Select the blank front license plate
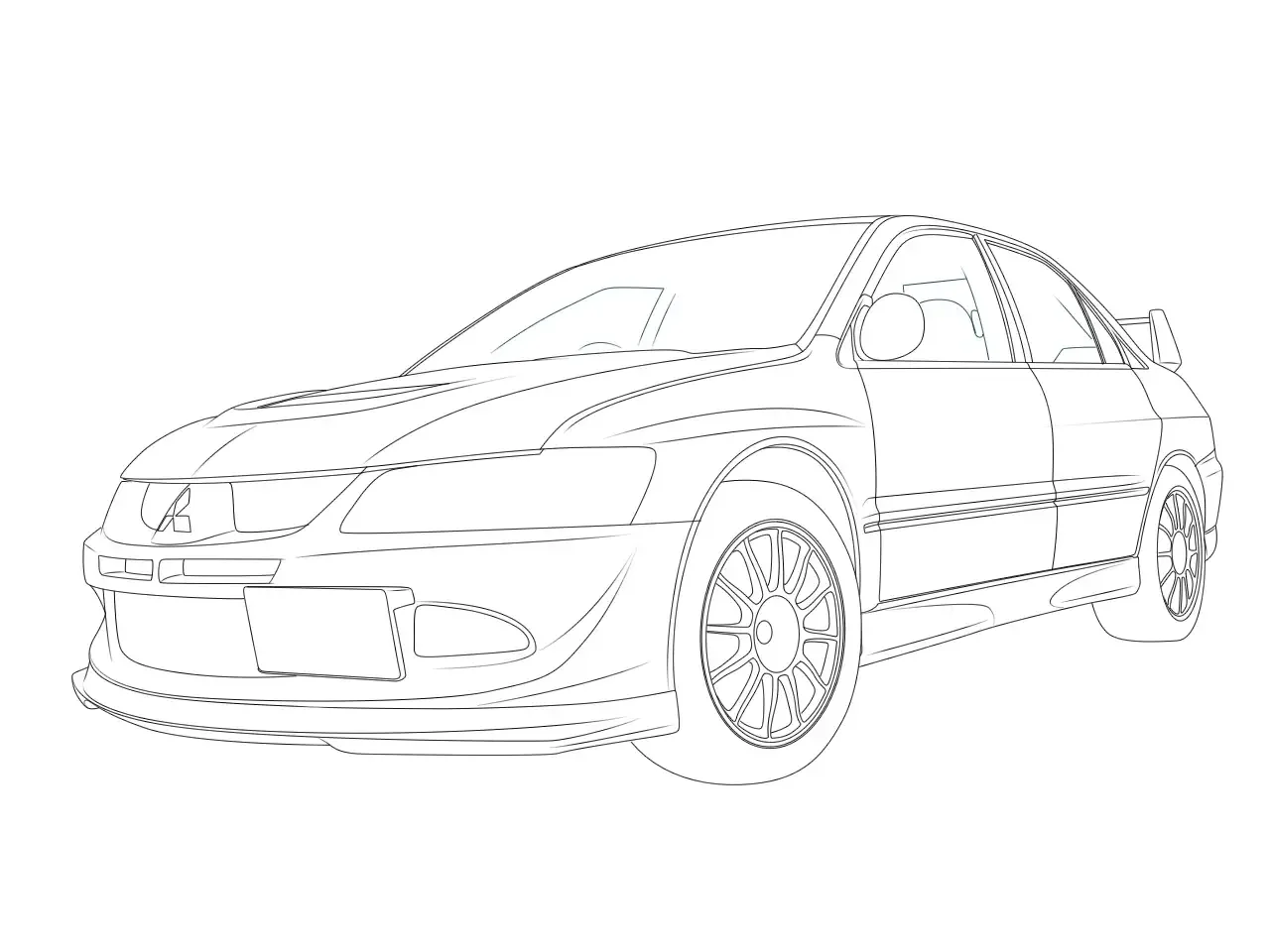 [324, 631]
